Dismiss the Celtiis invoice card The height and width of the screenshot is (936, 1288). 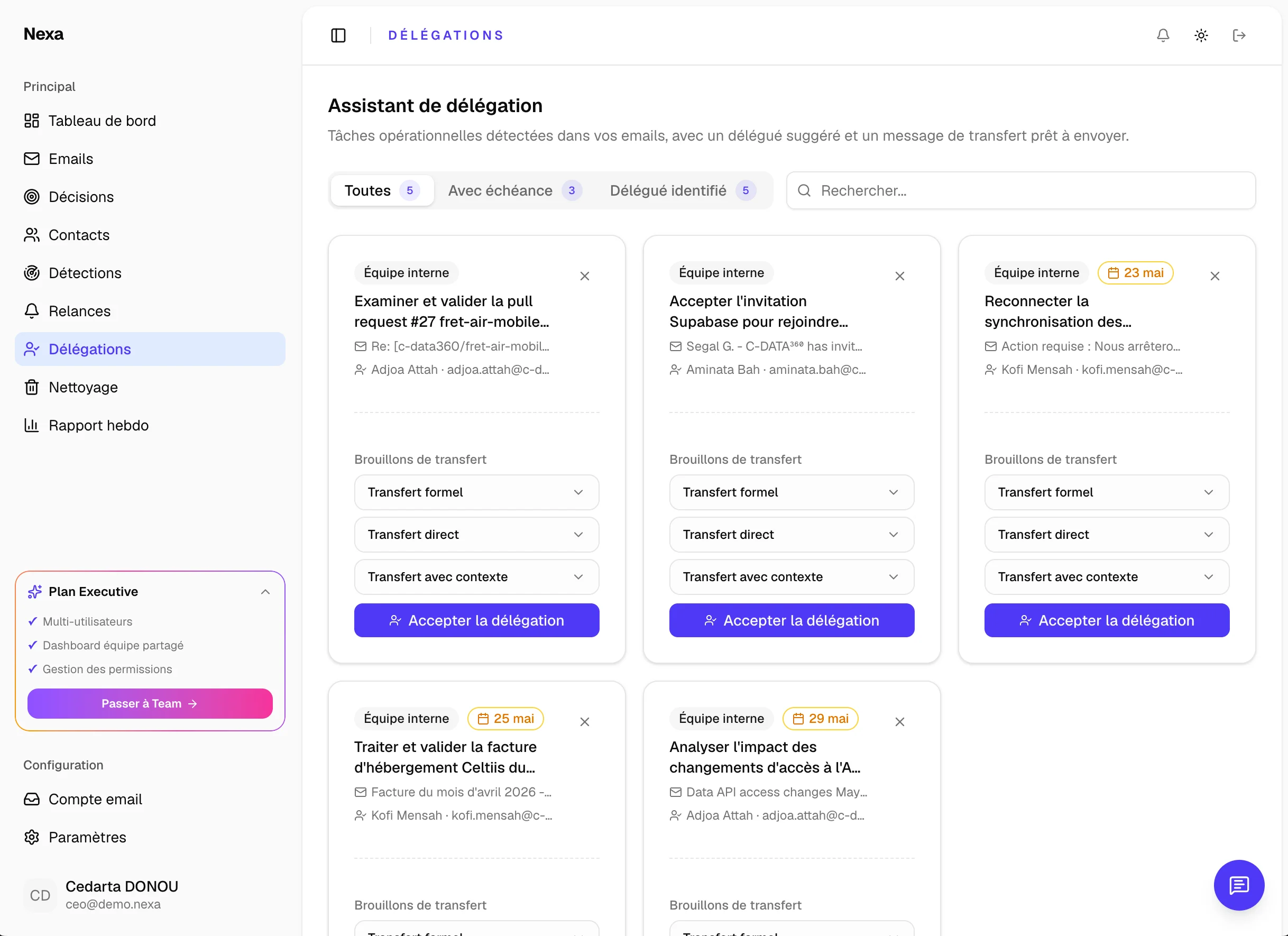click(x=584, y=722)
